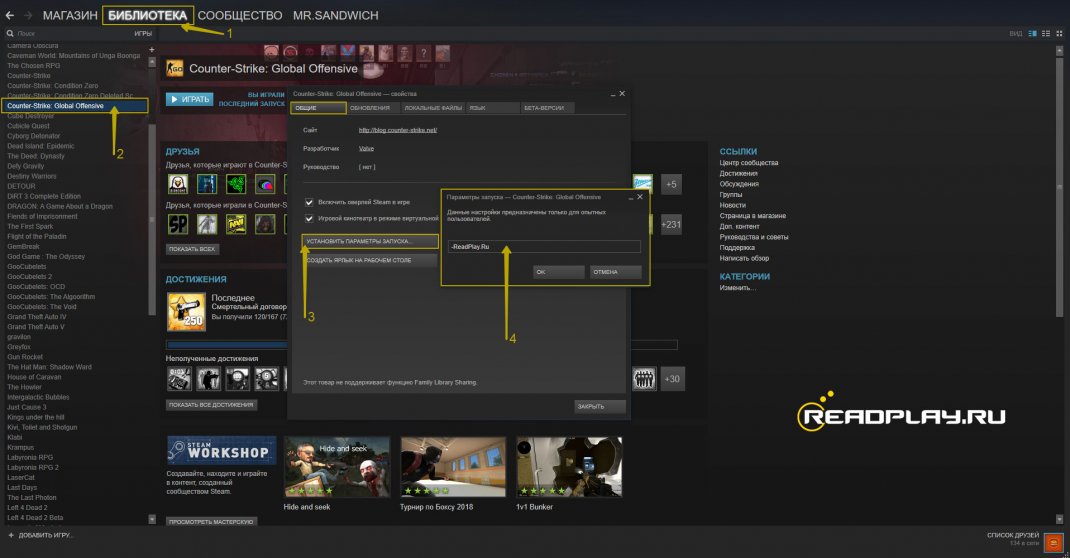Go to the СООБЩЕСТВО tab
The height and width of the screenshot is (558, 1070).
(240, 15)
